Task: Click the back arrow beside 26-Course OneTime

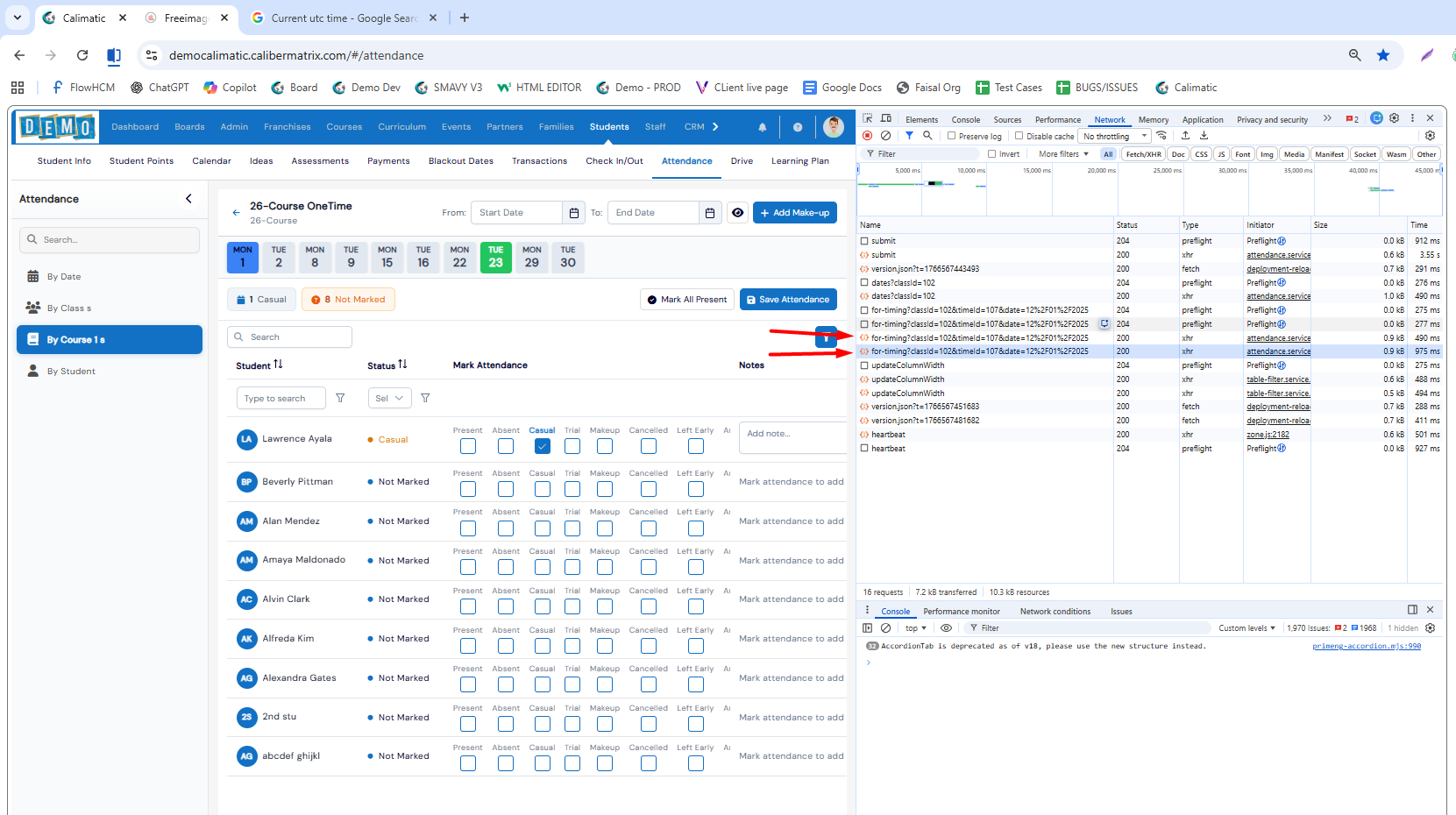Action: (236, 212)
